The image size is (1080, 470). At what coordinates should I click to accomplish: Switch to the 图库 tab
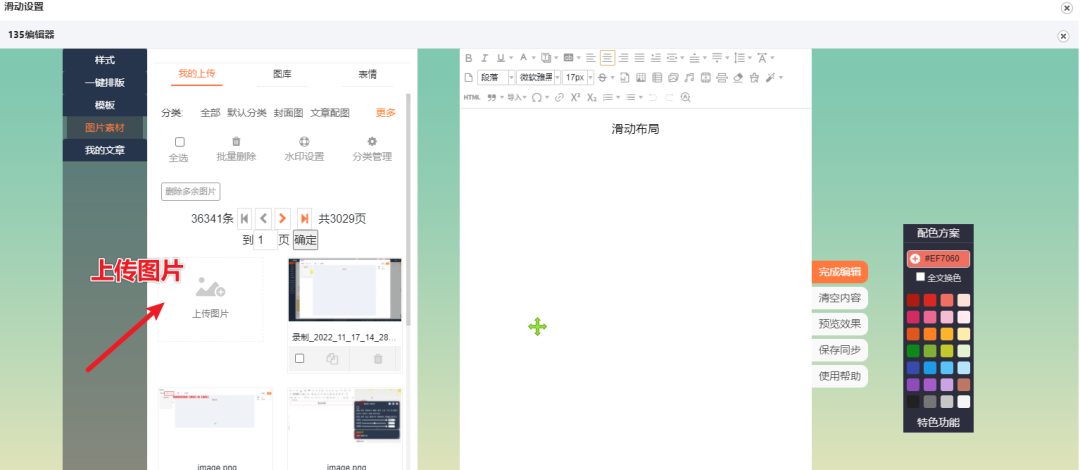pos(282,74)
